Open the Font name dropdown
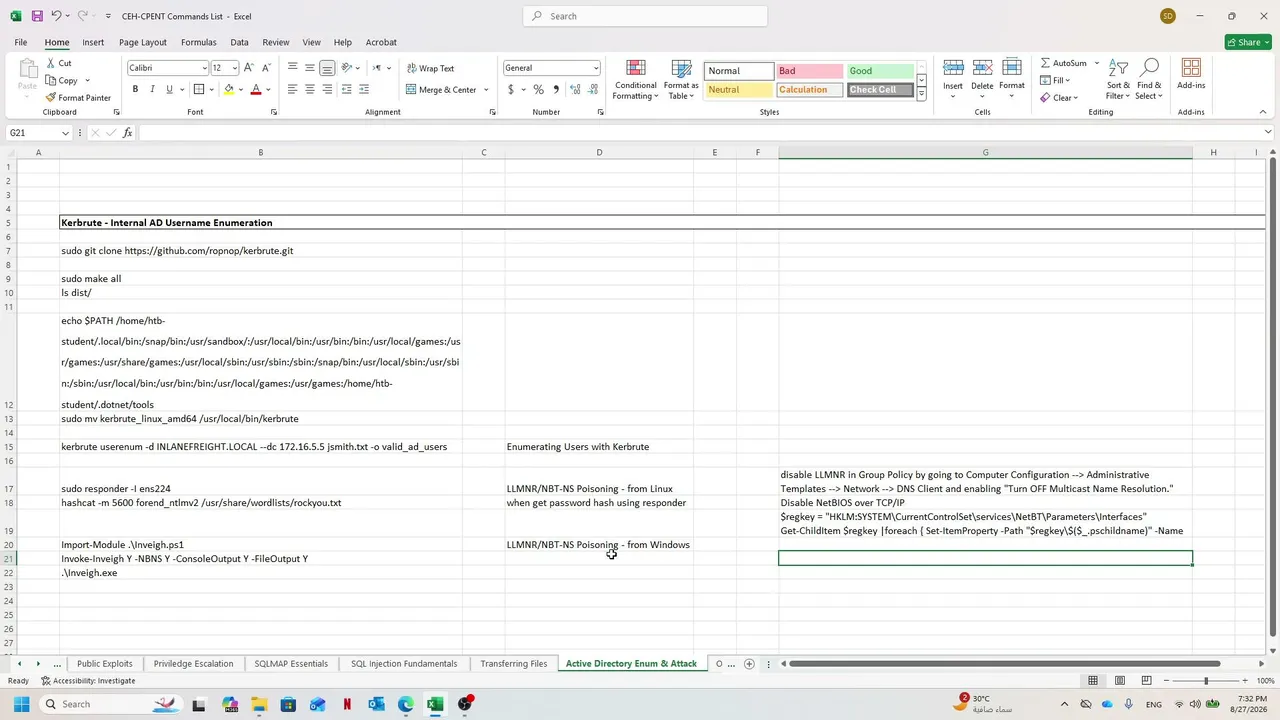Image resolution: width=1280 pixels, height=720 pixels. pos(204,68)
